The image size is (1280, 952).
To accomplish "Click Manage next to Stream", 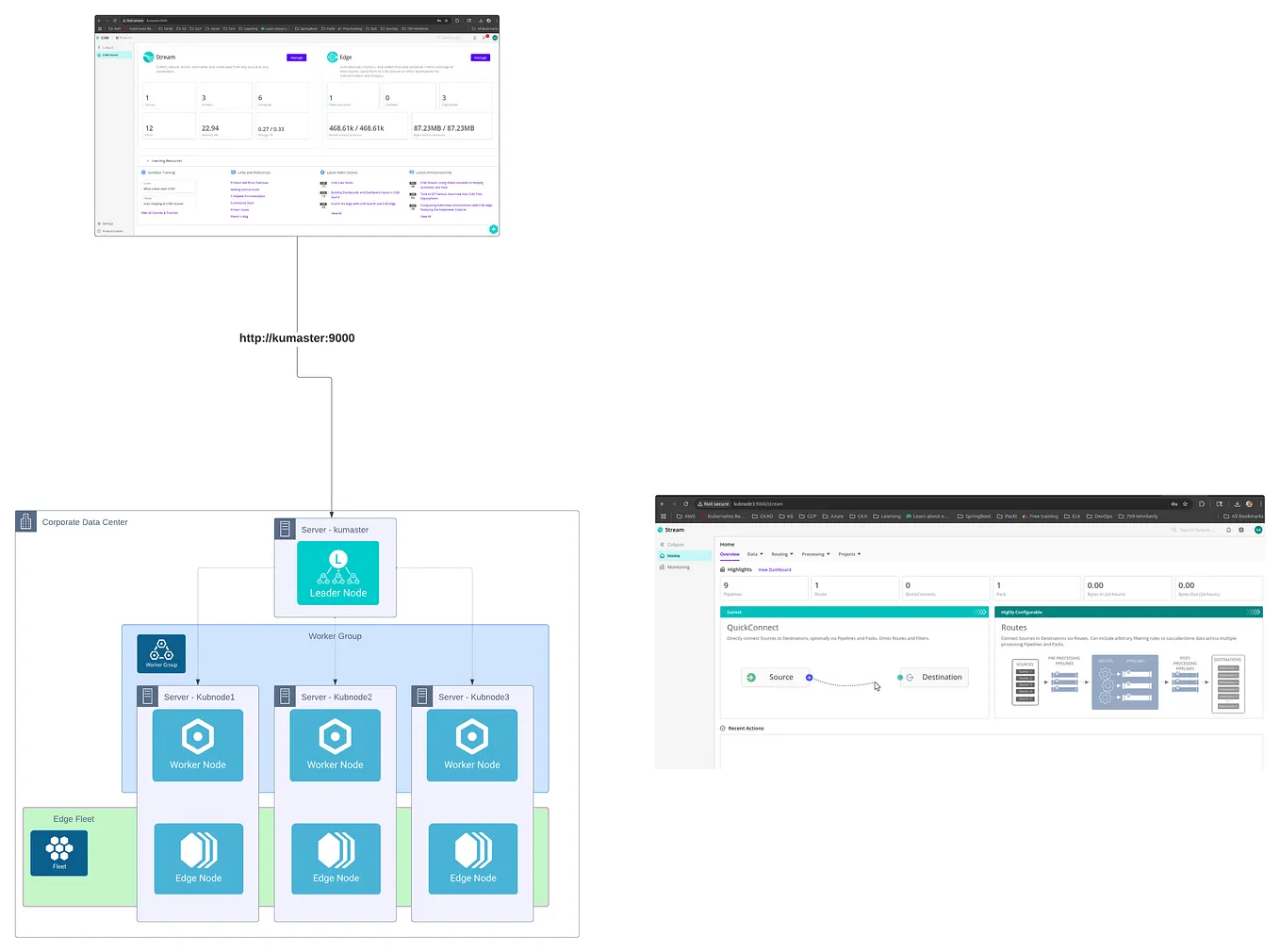I will (x=296, y=57).
